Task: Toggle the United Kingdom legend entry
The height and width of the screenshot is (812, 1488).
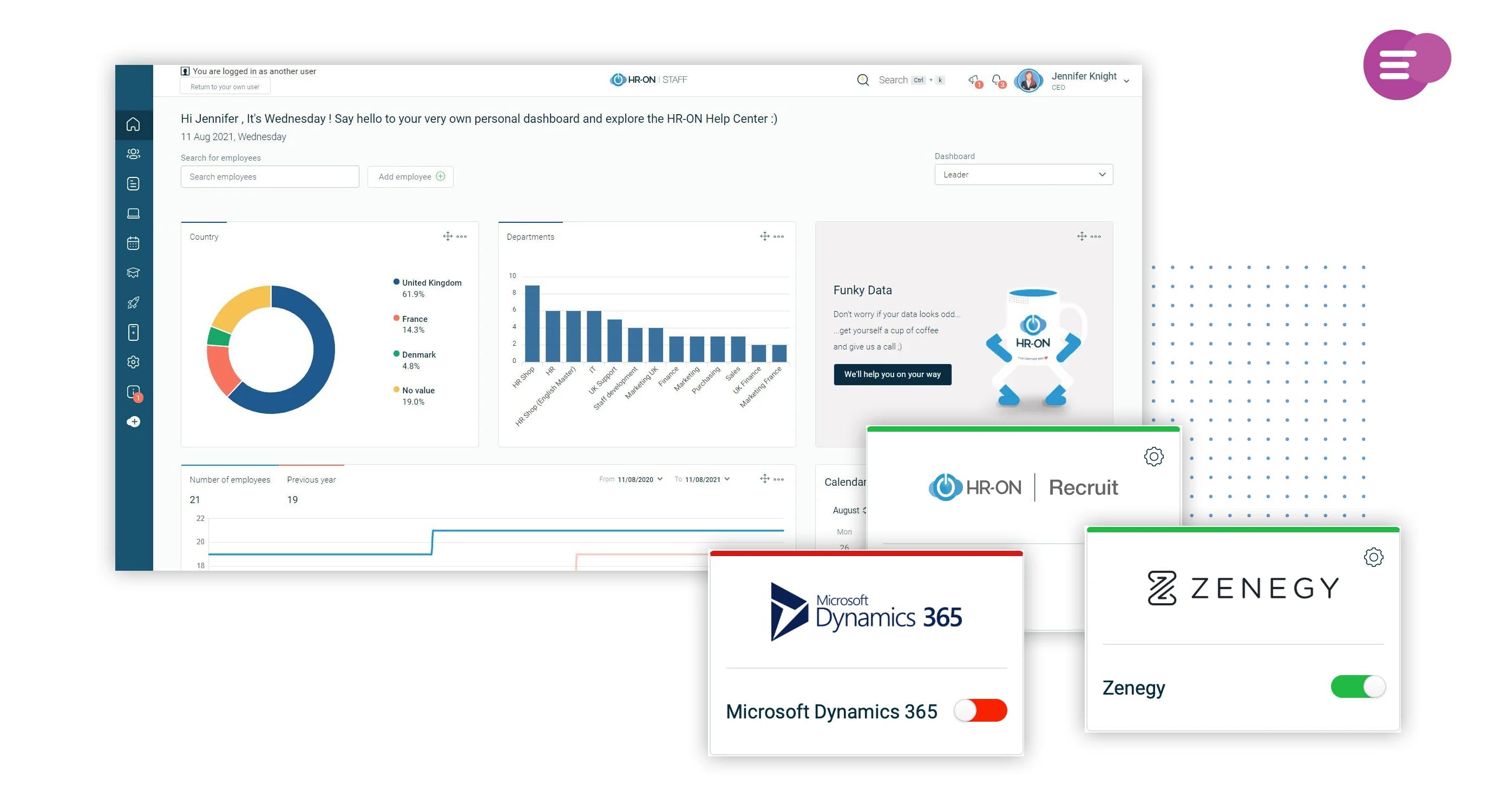Action: pos(431,283)
